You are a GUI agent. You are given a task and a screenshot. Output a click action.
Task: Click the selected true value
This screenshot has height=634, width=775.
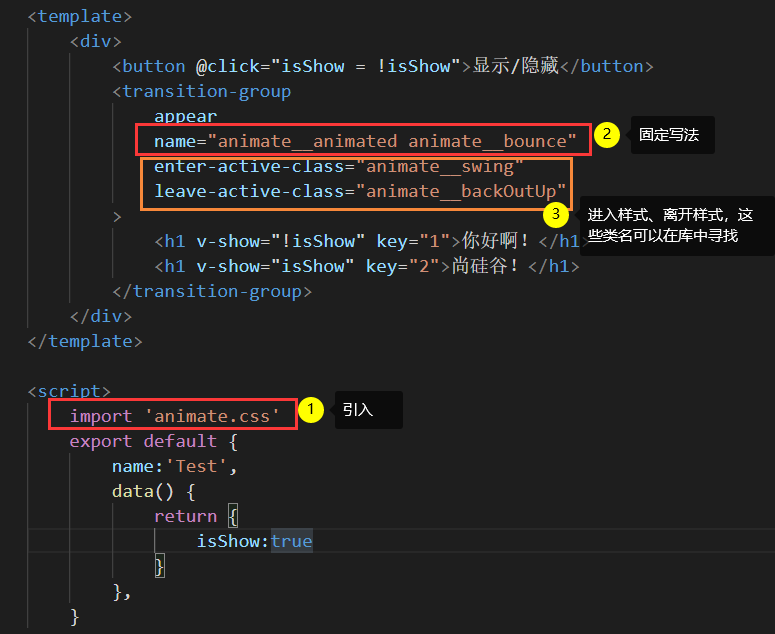pyautogui.click(x=292, y=541)
